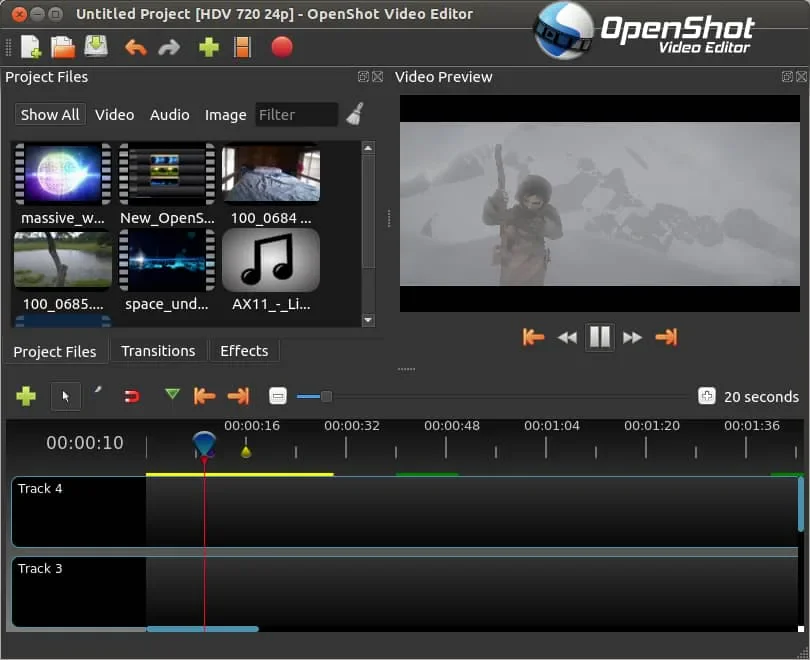Undo the last action
The image size is (810, 660).
(x=136, y=48)
